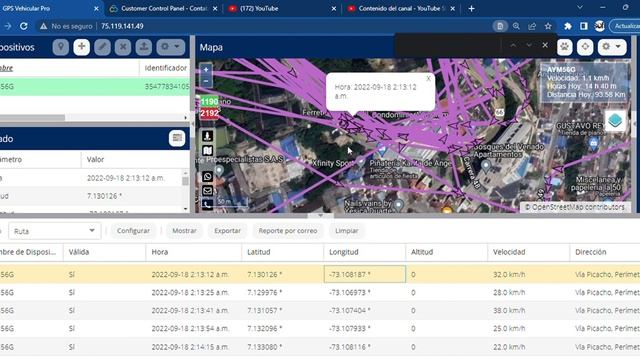Click the Exportar button
640x360 pixels.
pyautogui.click(x=227, y=231)
